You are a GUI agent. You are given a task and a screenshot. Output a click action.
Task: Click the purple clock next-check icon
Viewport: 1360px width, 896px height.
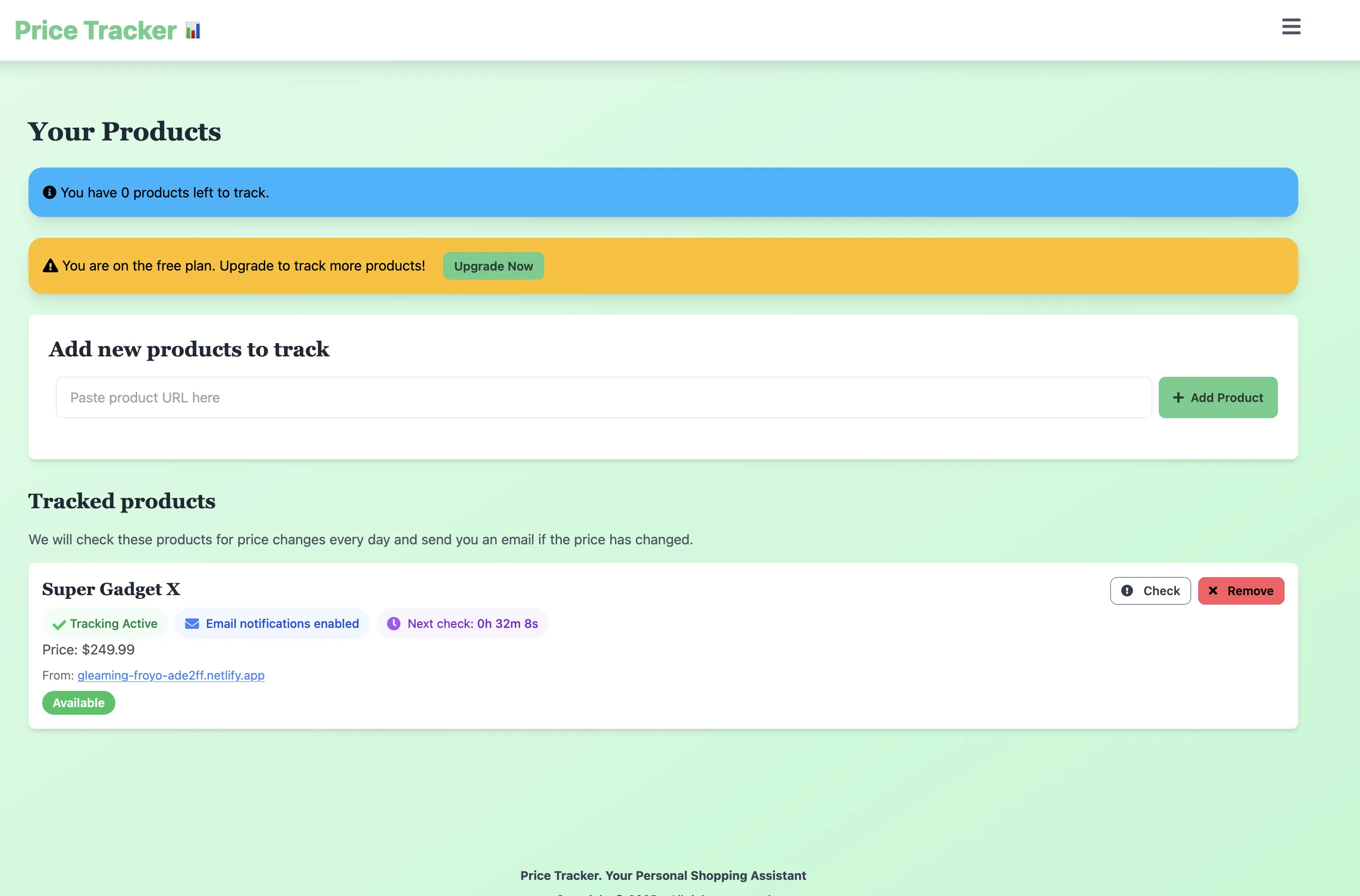[x=394, y=624]
